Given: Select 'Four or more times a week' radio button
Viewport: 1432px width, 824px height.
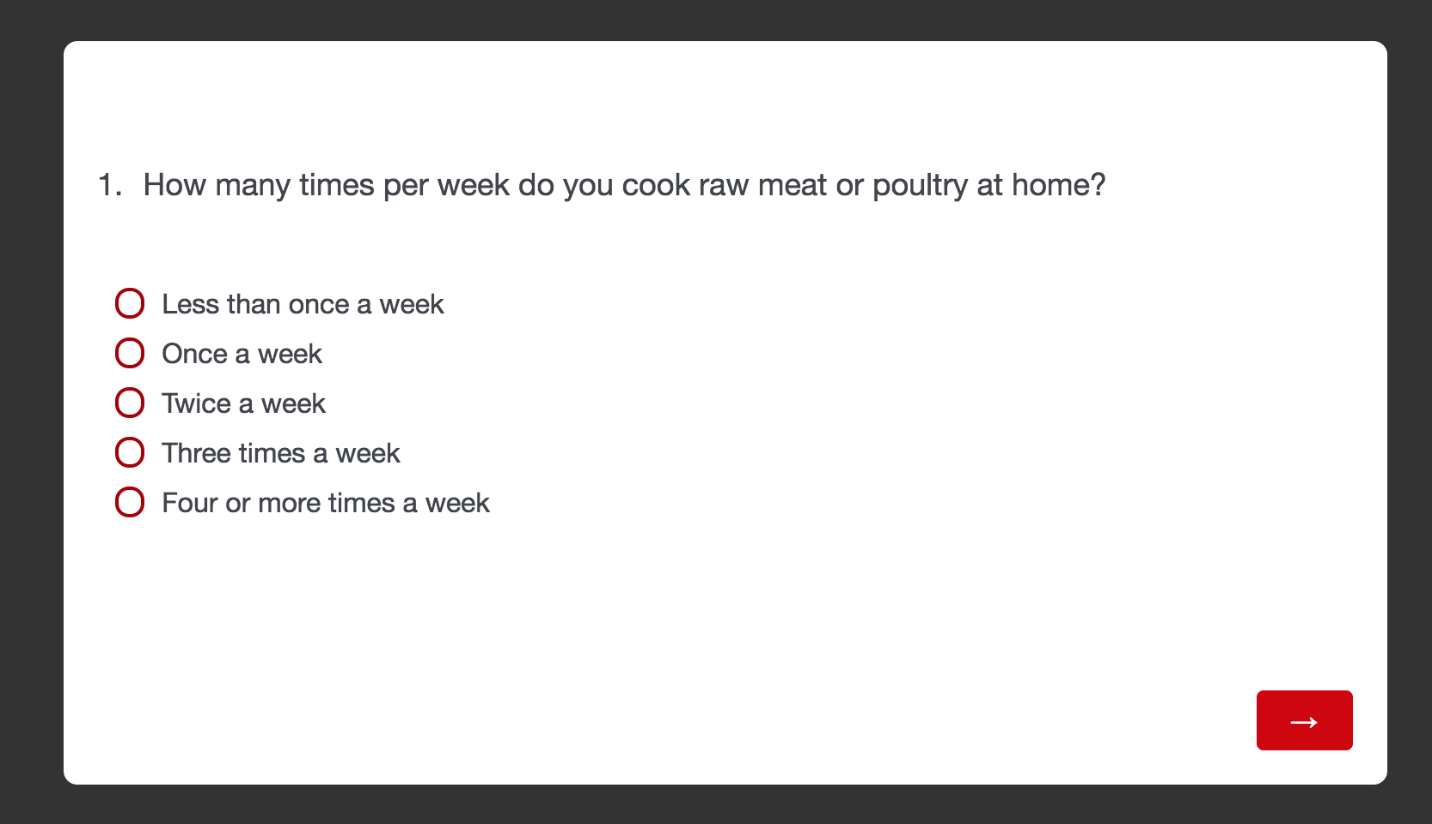Looking at the screenshot, I should point(130,502).
